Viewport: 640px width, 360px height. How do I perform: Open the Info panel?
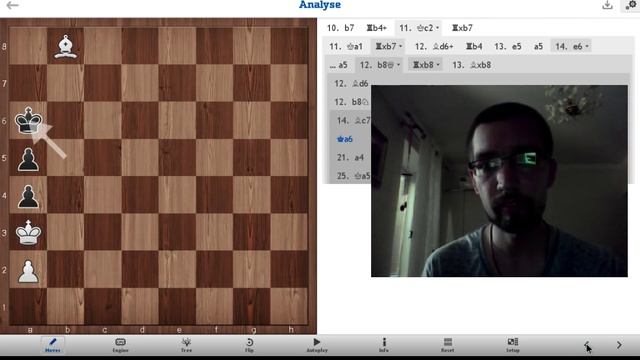pos(384,345)
